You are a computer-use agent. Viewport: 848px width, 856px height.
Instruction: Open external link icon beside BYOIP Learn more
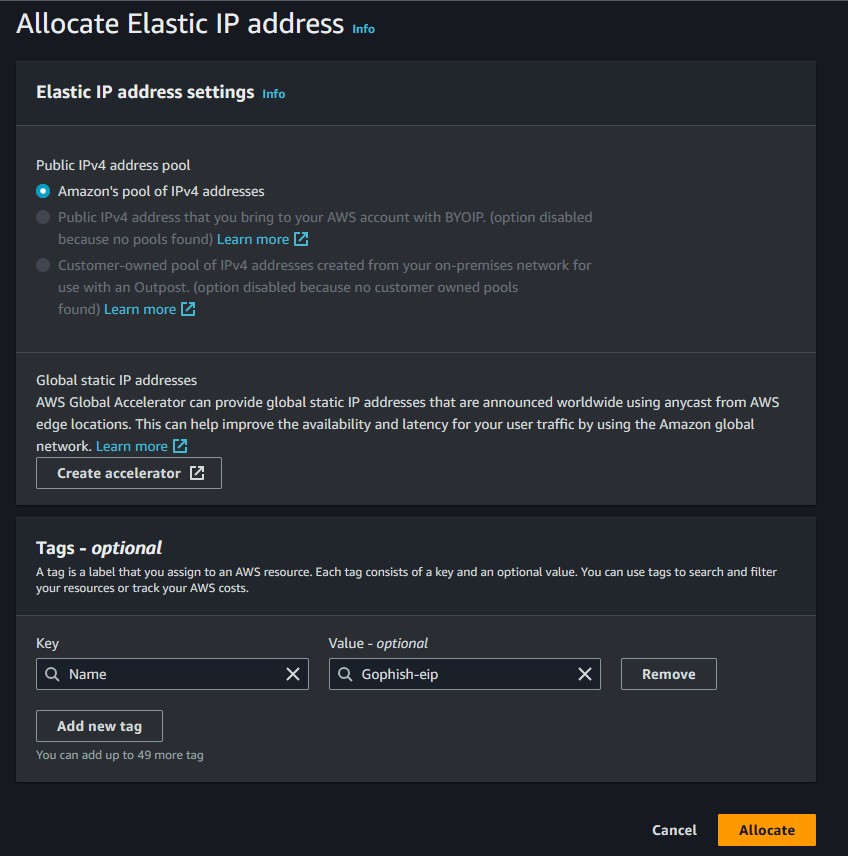click(x=301, y=239)
